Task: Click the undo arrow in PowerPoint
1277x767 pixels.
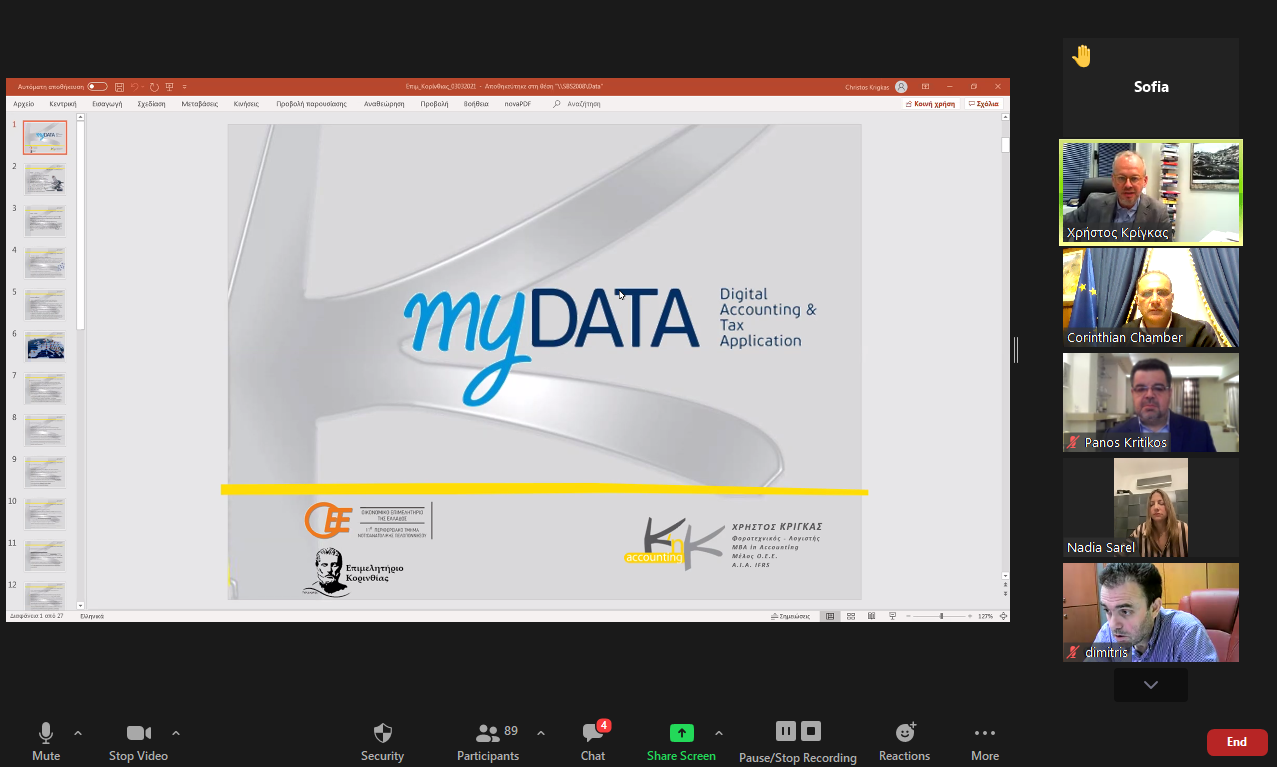Action: (x=134, y=87)
